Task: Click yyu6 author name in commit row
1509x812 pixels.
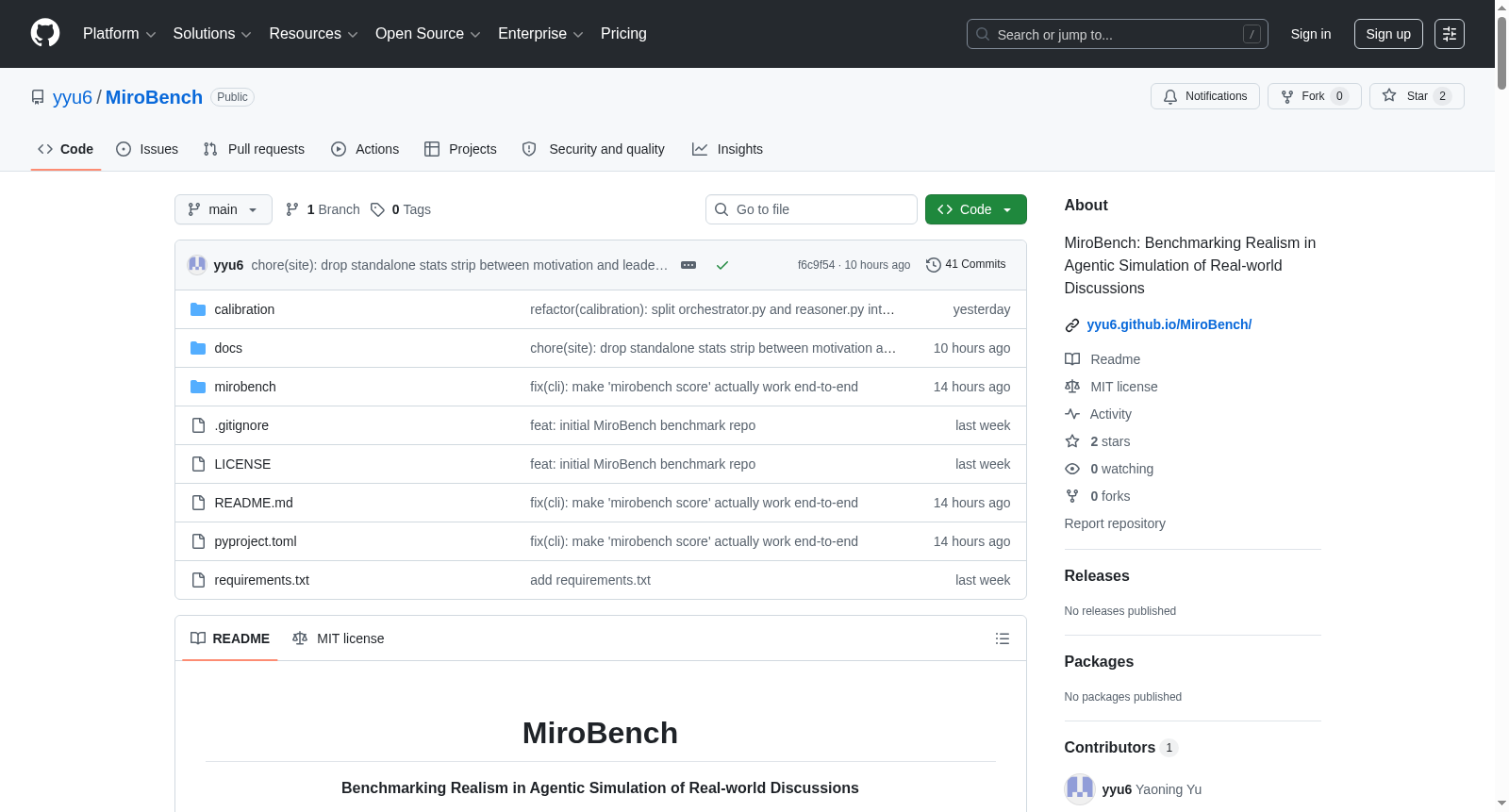Action: tap(228, 265)
